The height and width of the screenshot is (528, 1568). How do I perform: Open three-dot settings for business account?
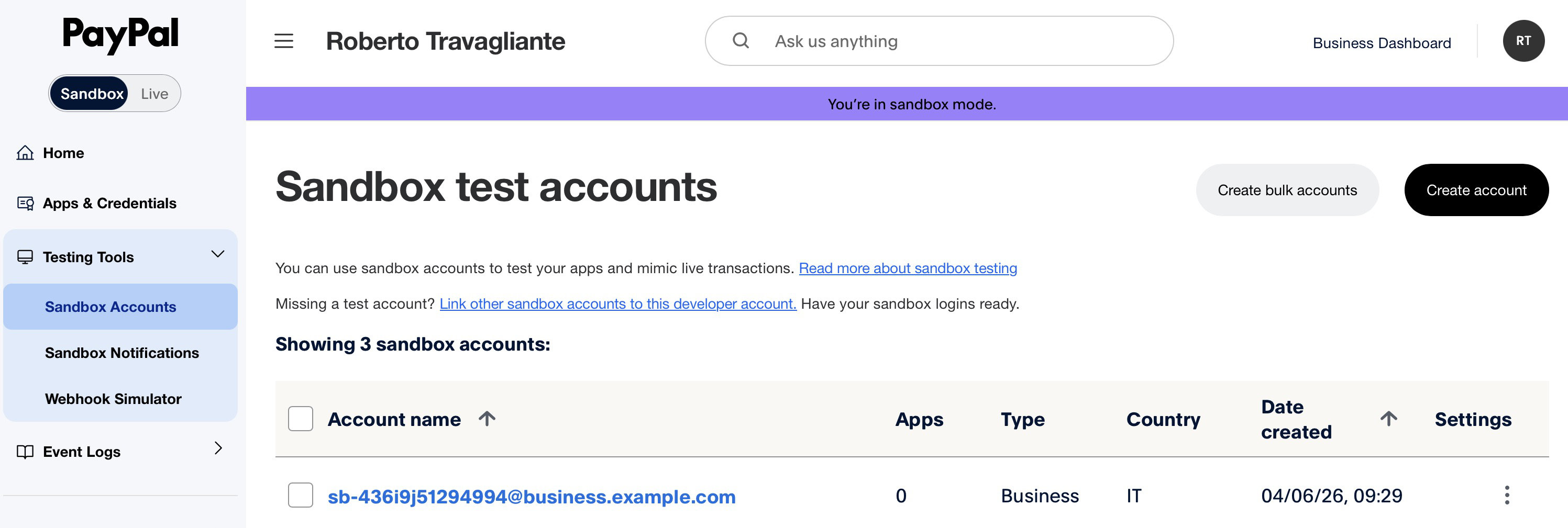coord(1507,495)
